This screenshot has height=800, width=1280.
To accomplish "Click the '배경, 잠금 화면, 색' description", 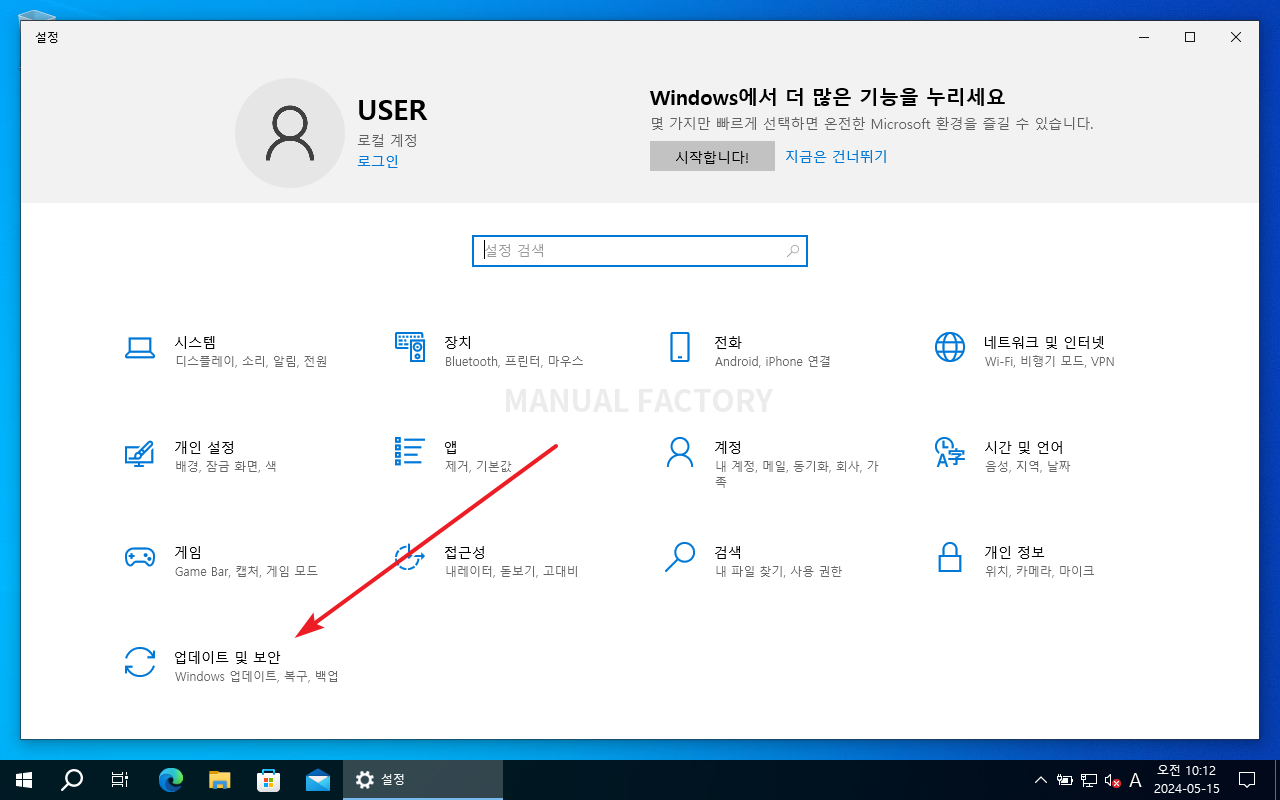I will 225,467.
